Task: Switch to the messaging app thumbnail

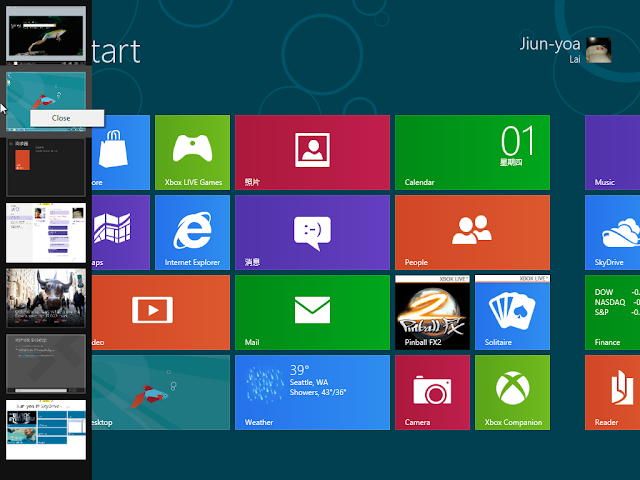Action: click(46, 233)
